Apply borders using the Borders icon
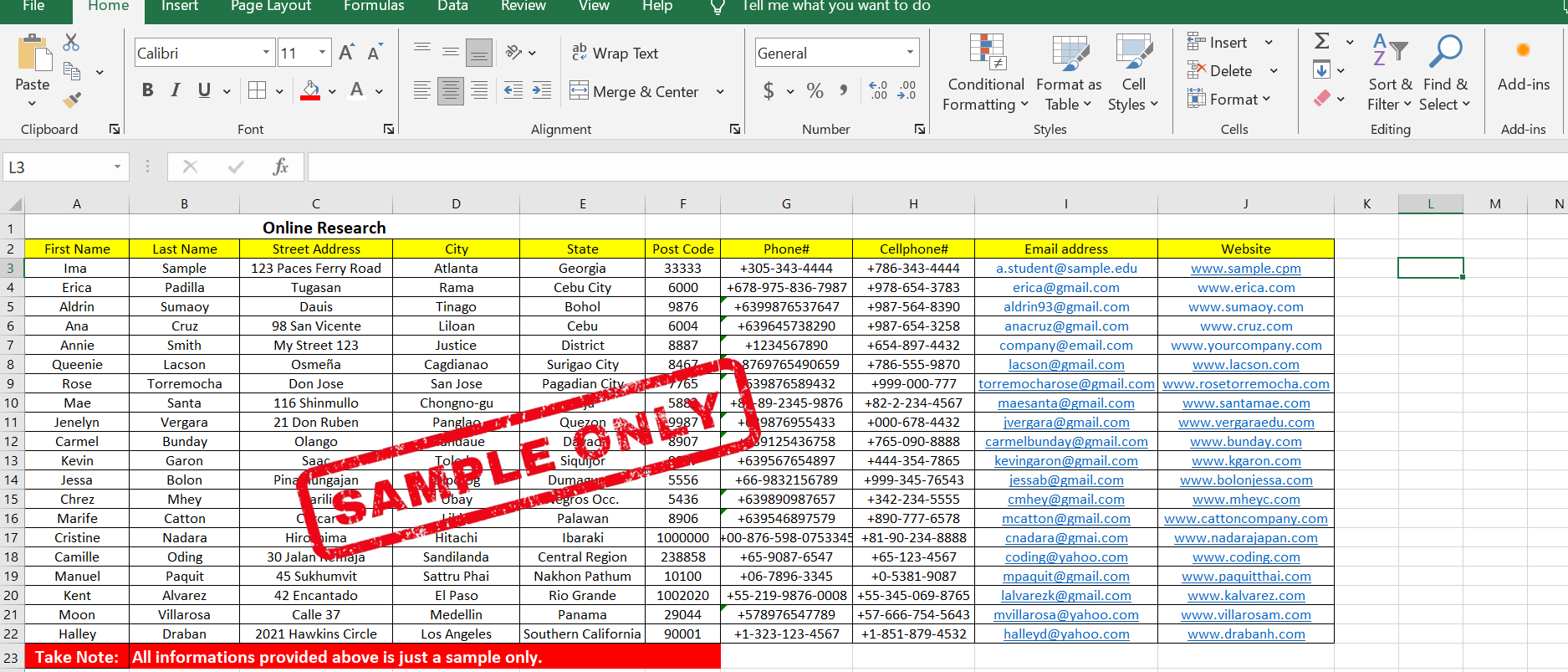Viewport: 1568px width, 672px height. point(258,90)
